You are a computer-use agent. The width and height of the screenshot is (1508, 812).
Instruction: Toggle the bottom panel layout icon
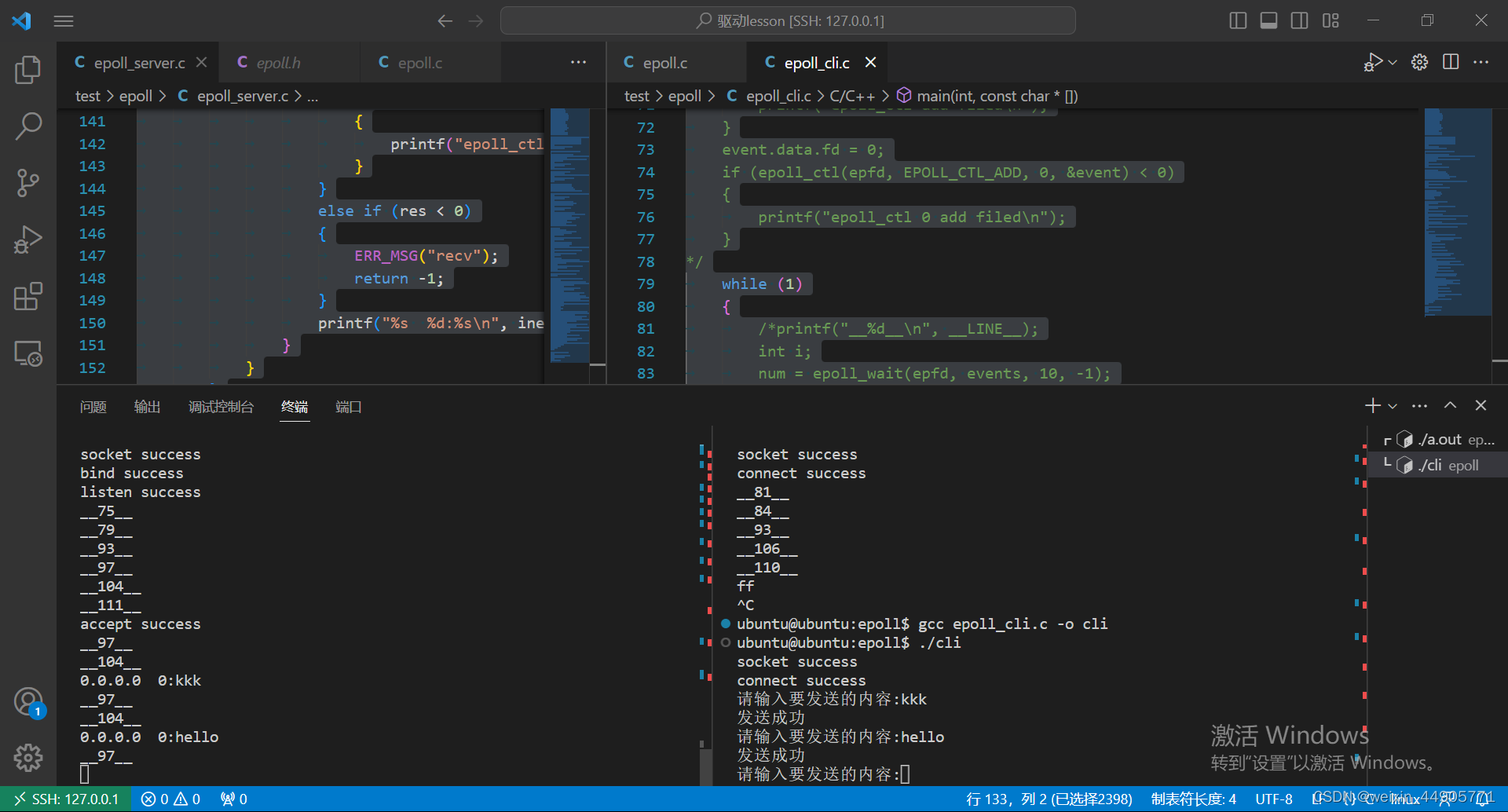pos(1268,20)
